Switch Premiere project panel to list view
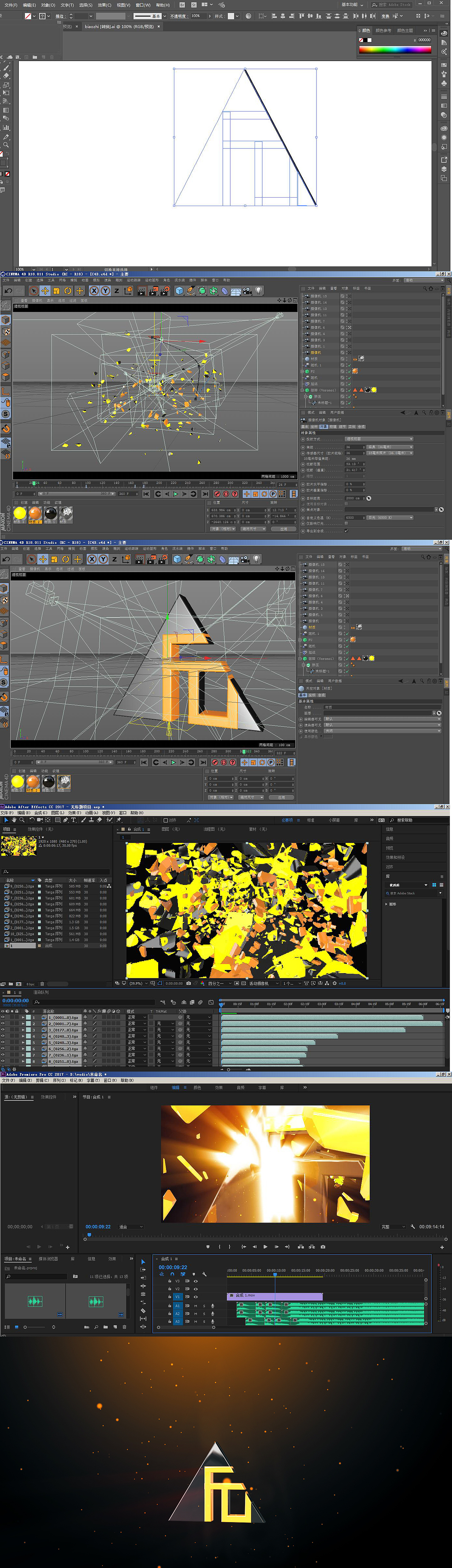 tap(7, 1327)
